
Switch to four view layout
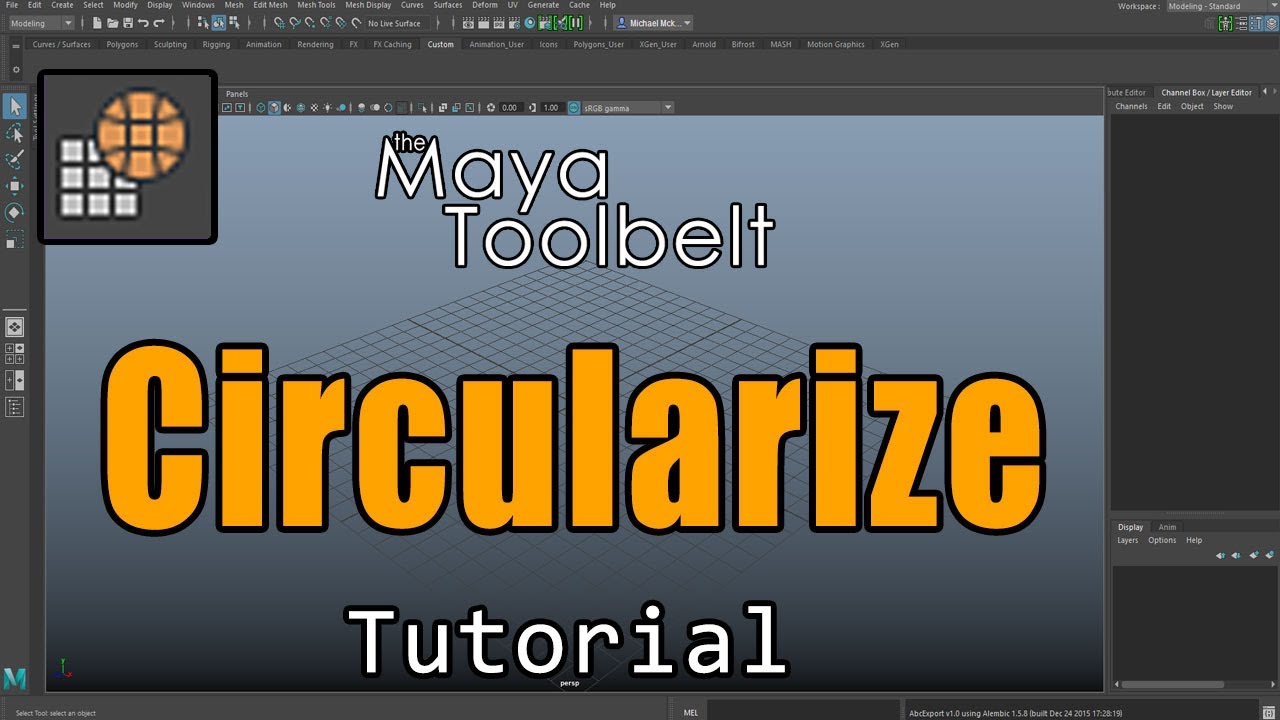15,353
